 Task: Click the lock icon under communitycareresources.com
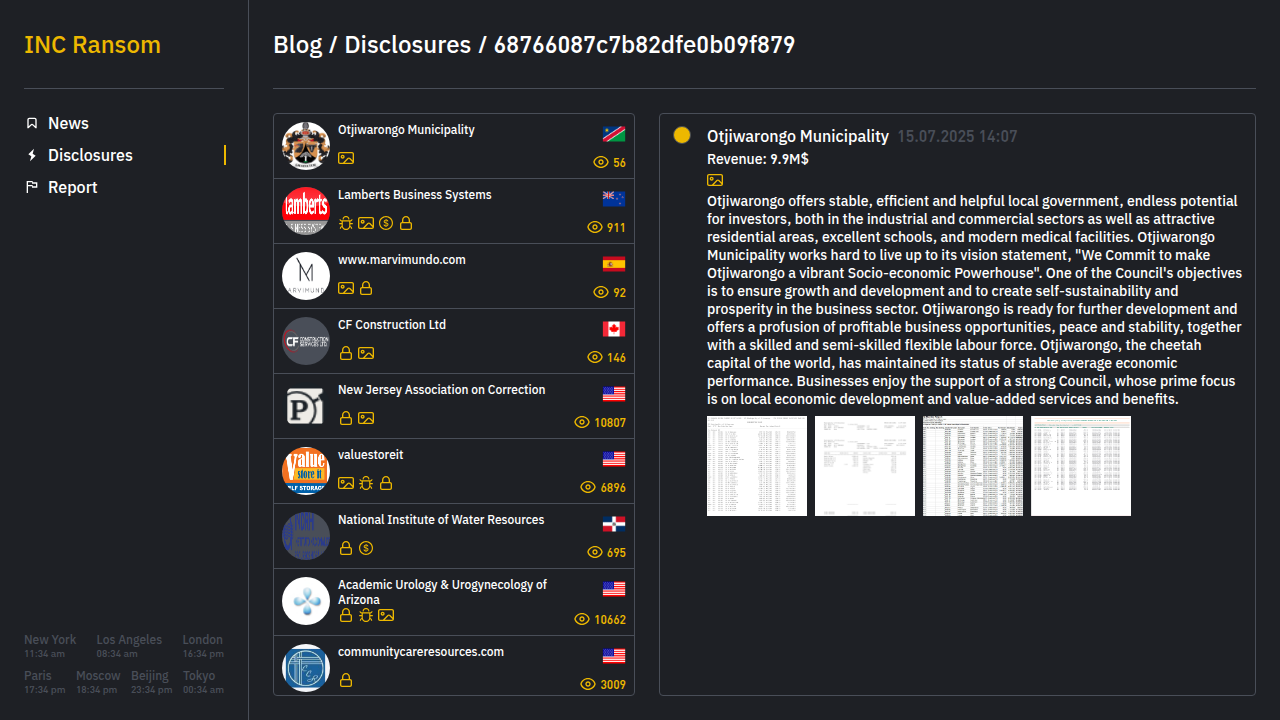point(346,680)
